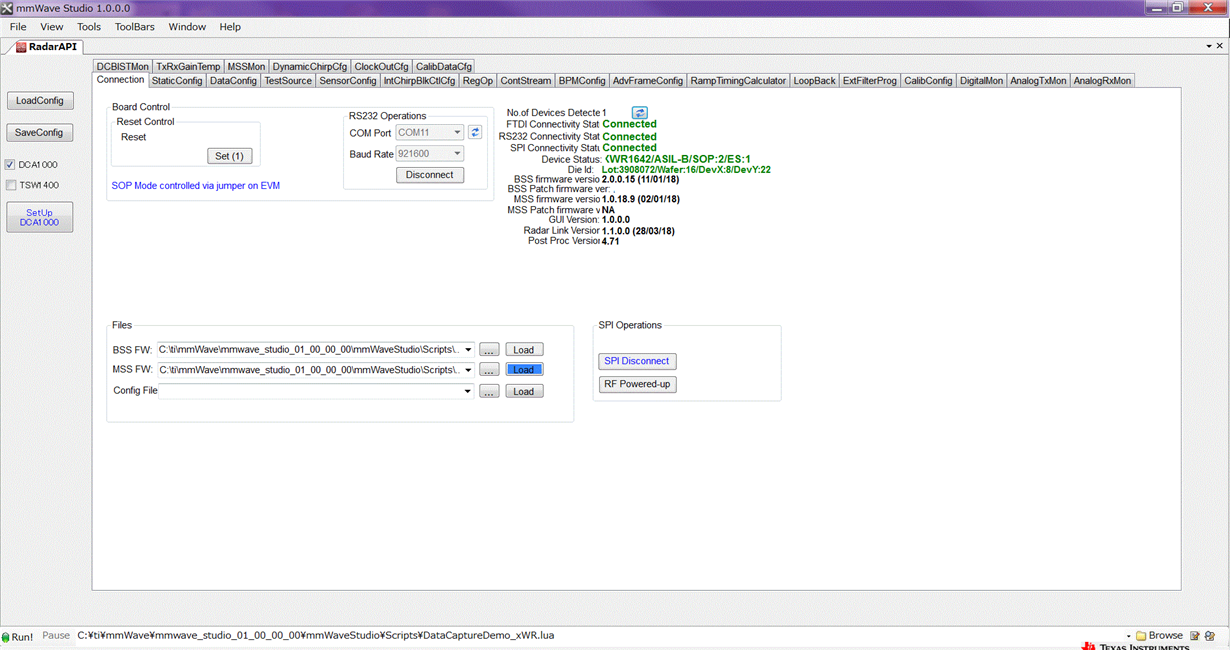
Task: Refresh the COM port list icon
Action: point(475,132)
